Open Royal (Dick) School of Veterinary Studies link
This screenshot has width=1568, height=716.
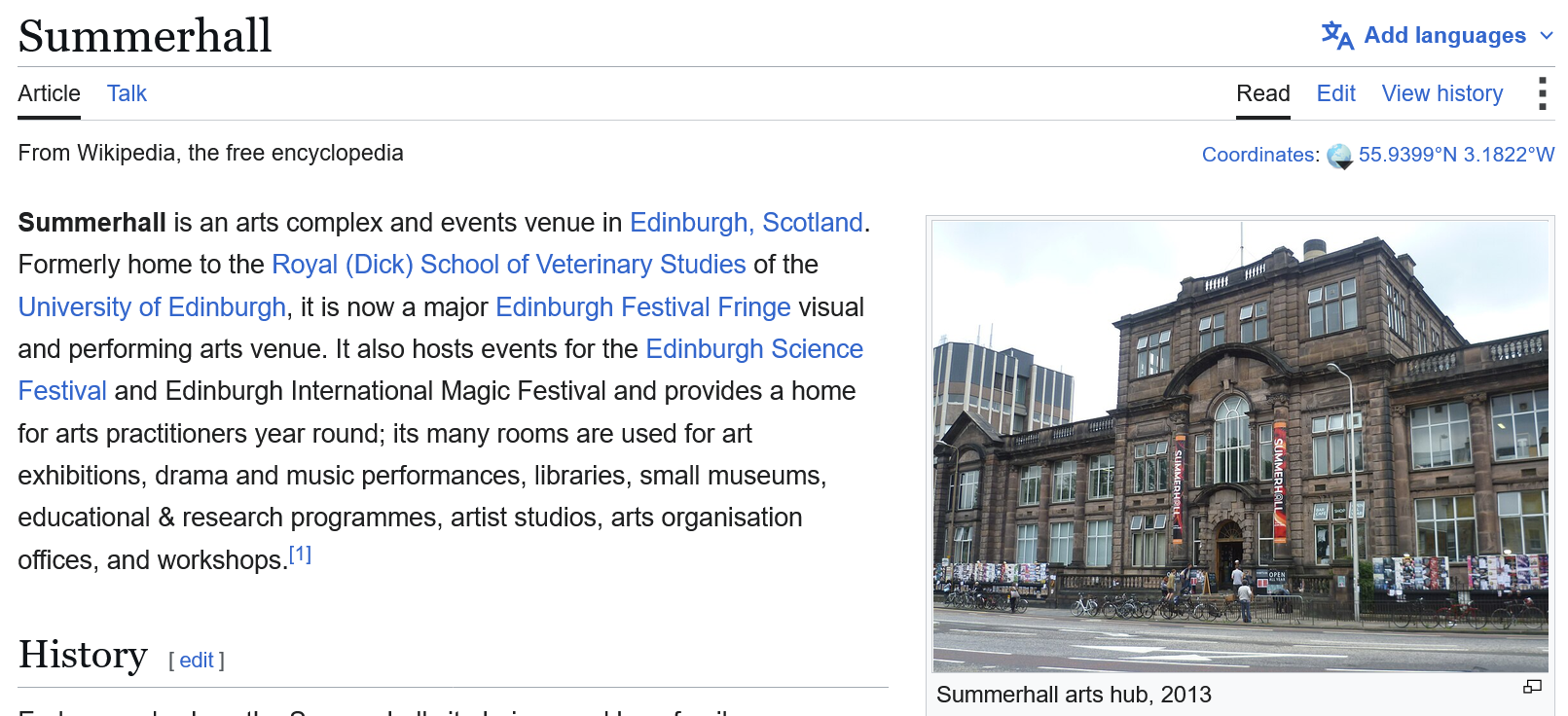point(509,265)
